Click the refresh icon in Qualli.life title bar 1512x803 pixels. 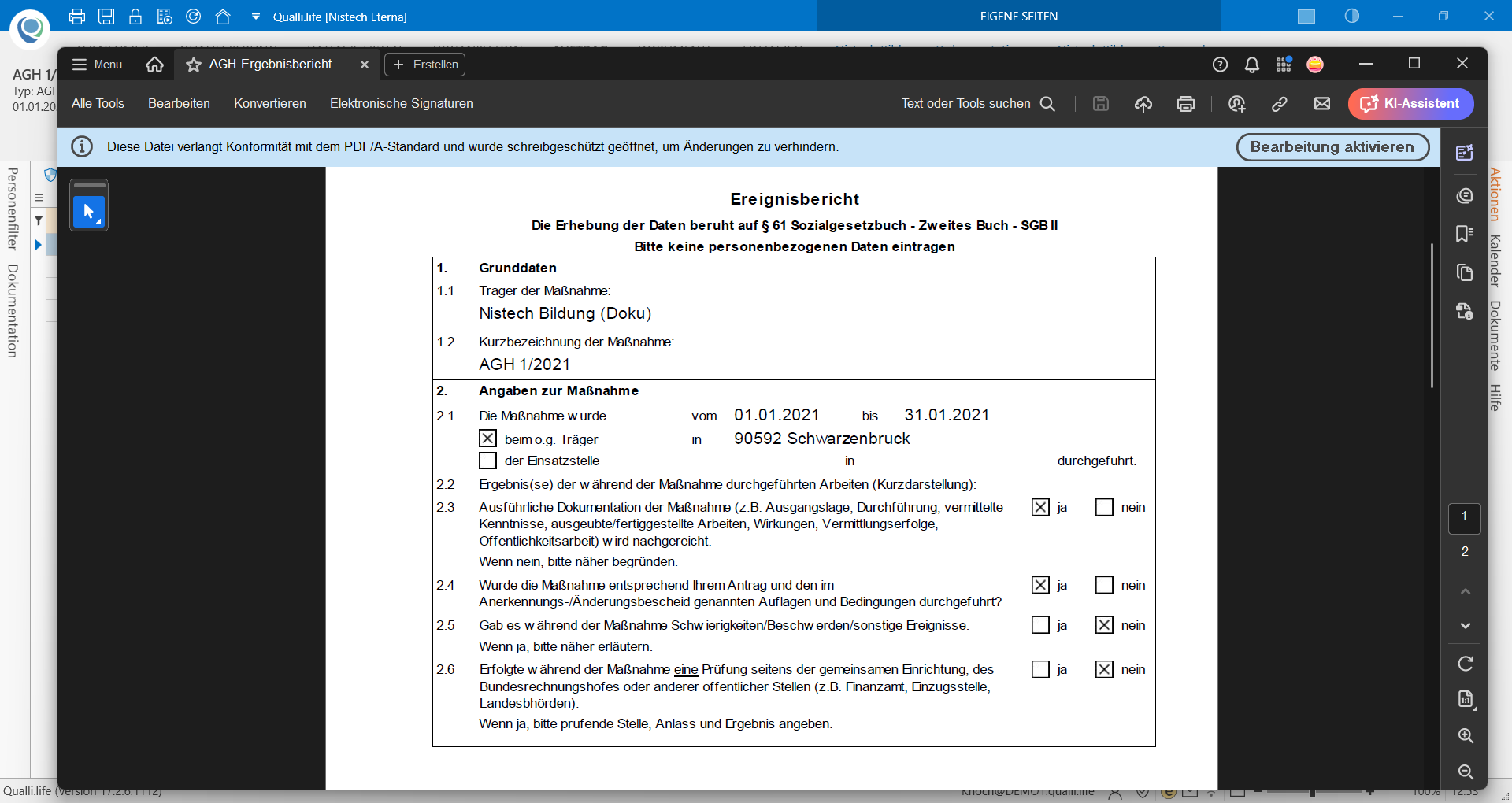point(194,17)
